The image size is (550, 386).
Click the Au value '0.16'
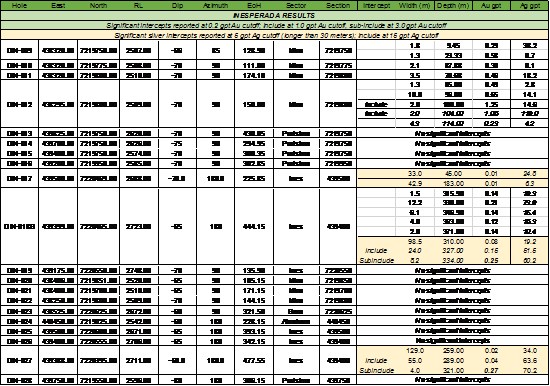point(491,251)
